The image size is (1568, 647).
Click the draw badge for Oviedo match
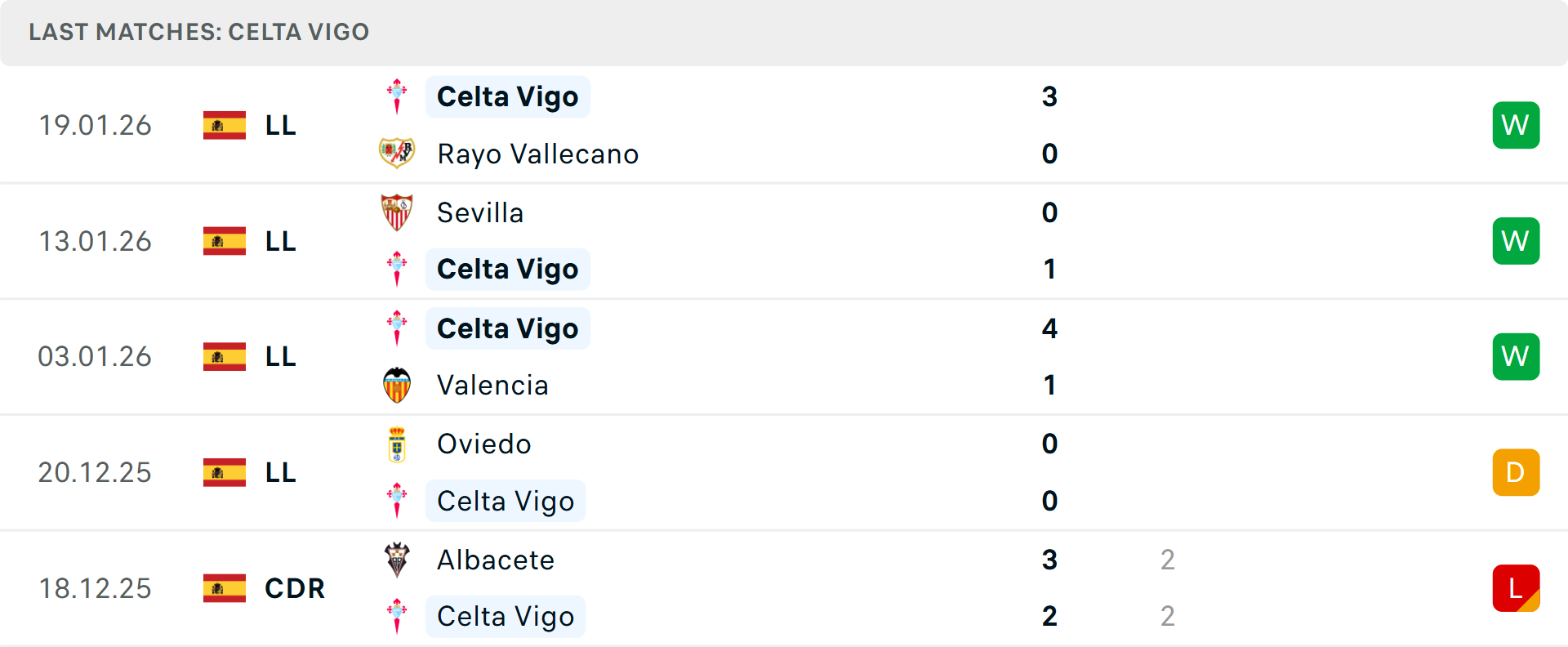(x=1516, y=472)
